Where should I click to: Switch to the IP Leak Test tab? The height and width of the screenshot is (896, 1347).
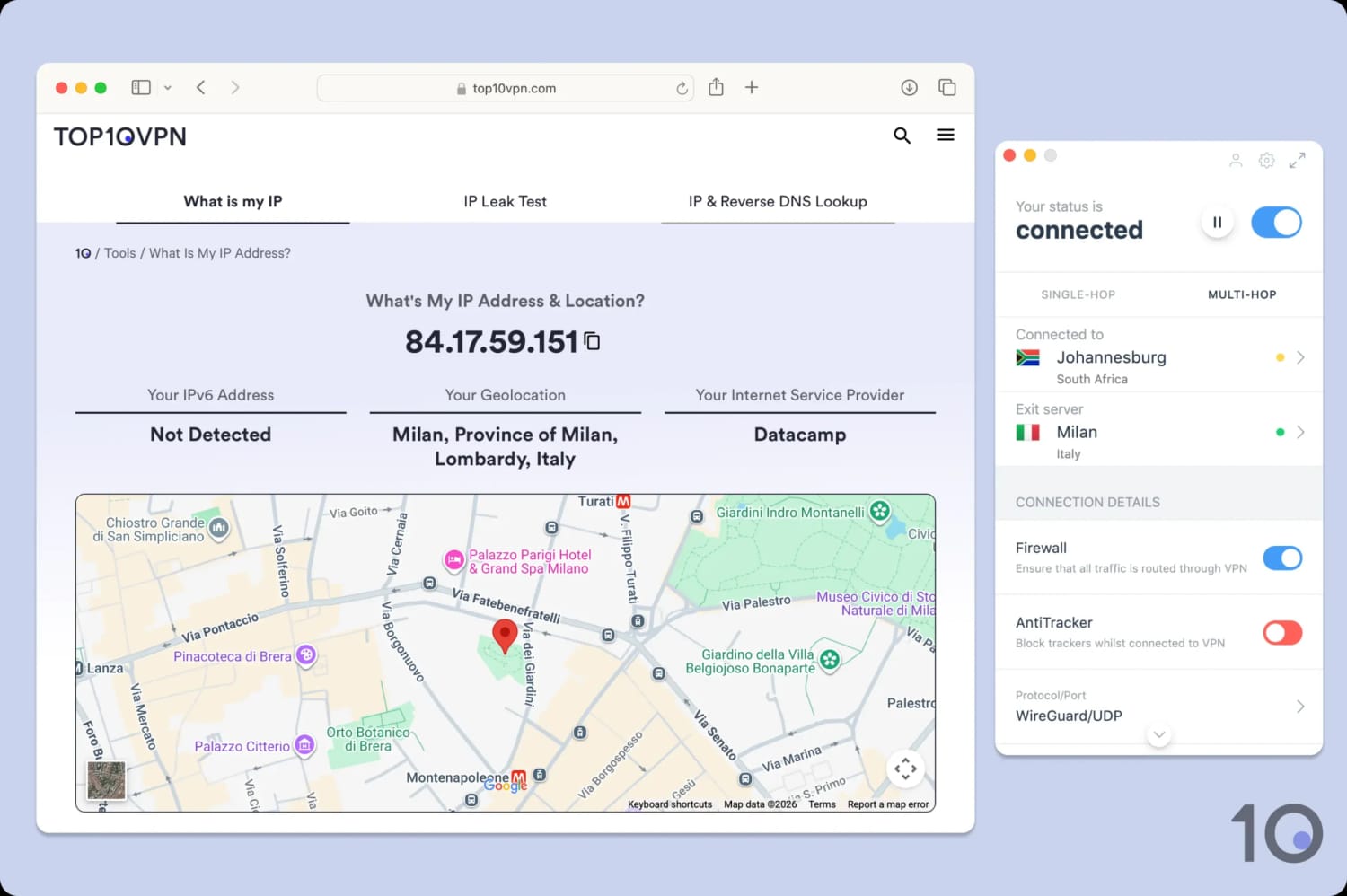coord(505,202)
